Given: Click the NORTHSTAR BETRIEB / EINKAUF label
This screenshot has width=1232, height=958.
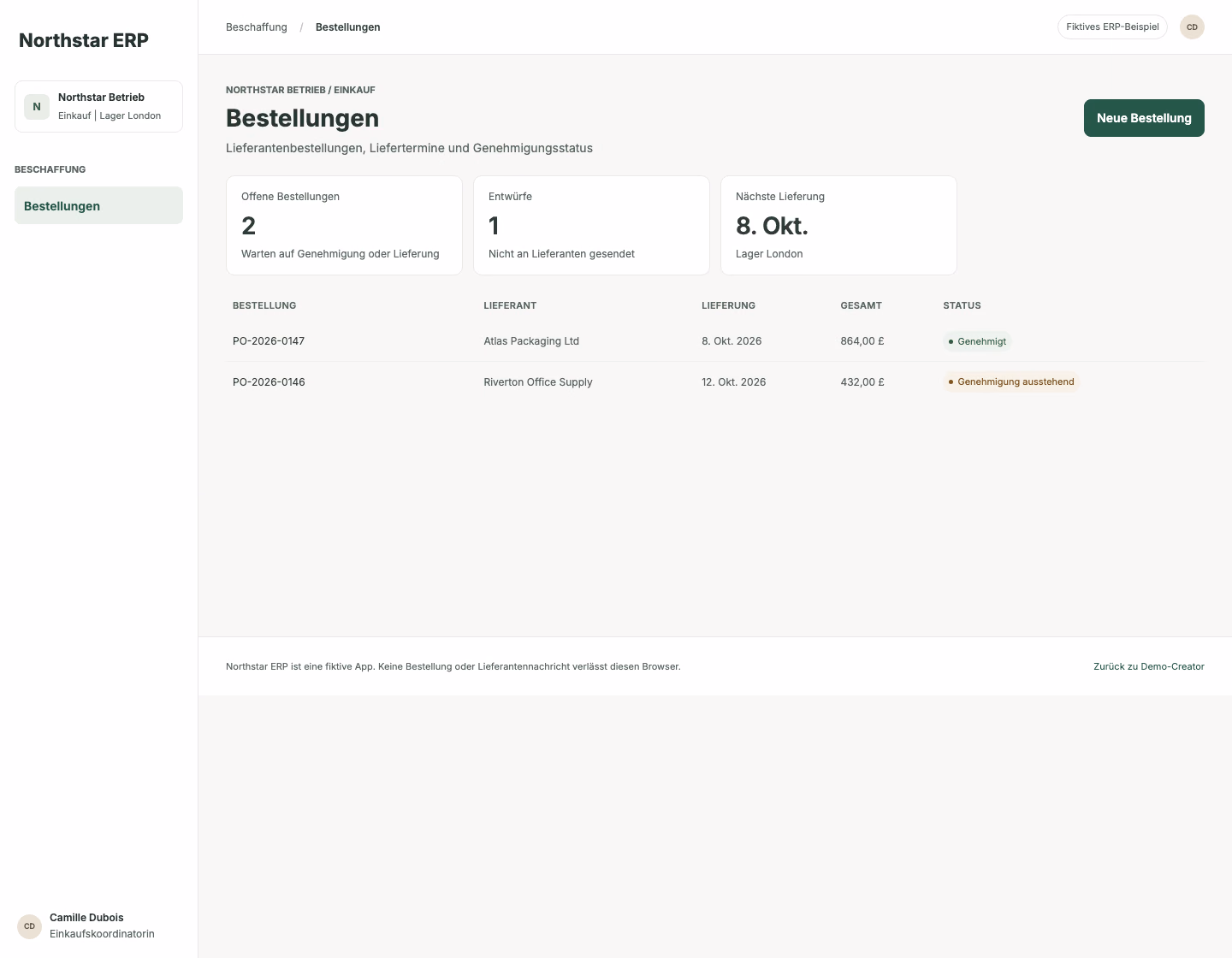Looking at the screenshot, I should pyautogui.click(x=300, y=90).
